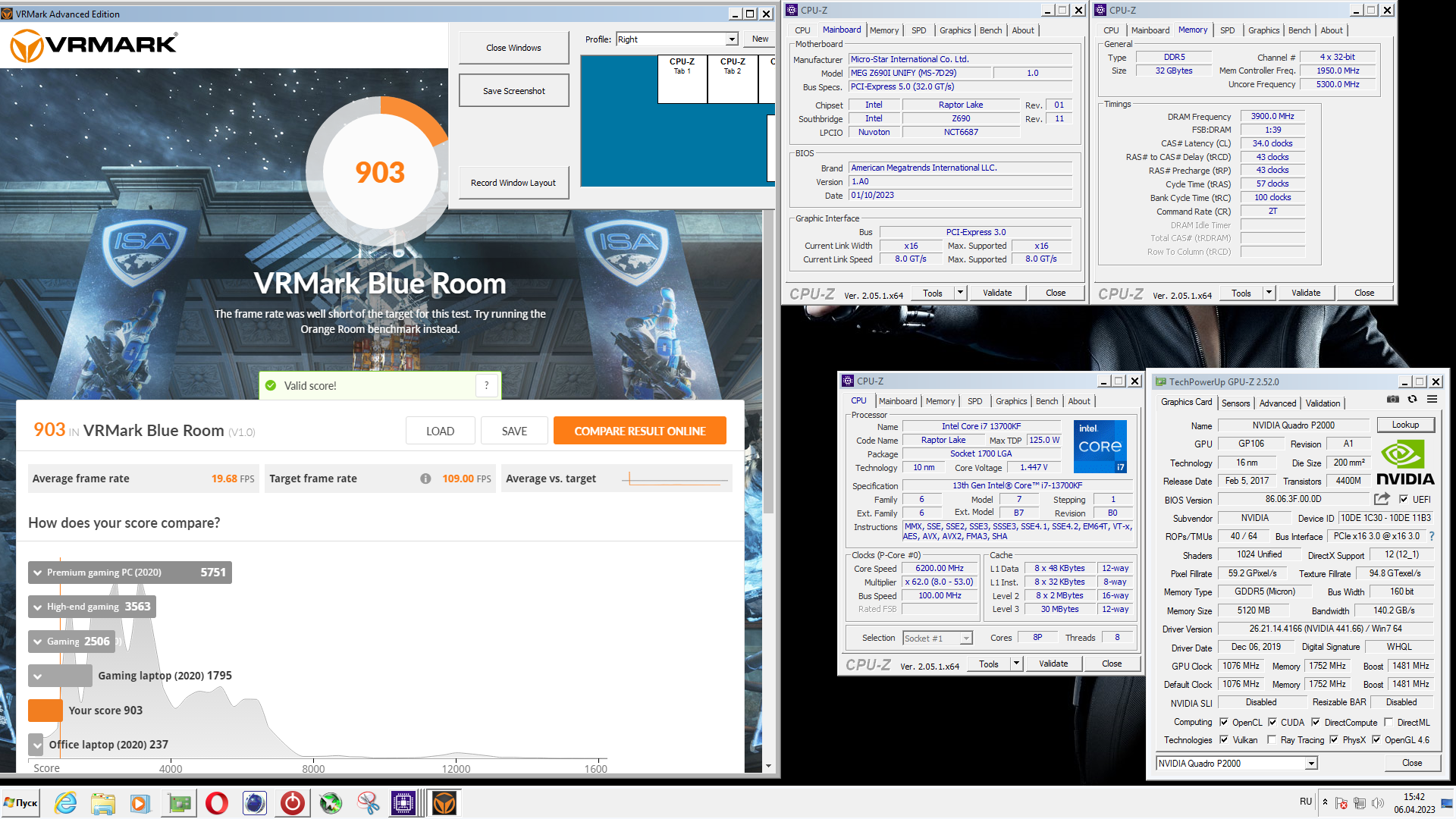Switch to the Sensors tab in GPU-Z

point(1235,403)
